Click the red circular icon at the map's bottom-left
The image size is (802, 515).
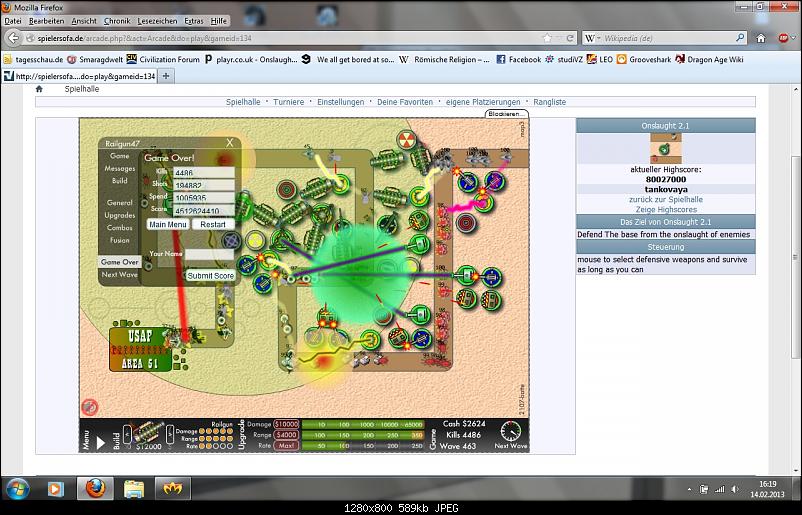pos(90,407)
